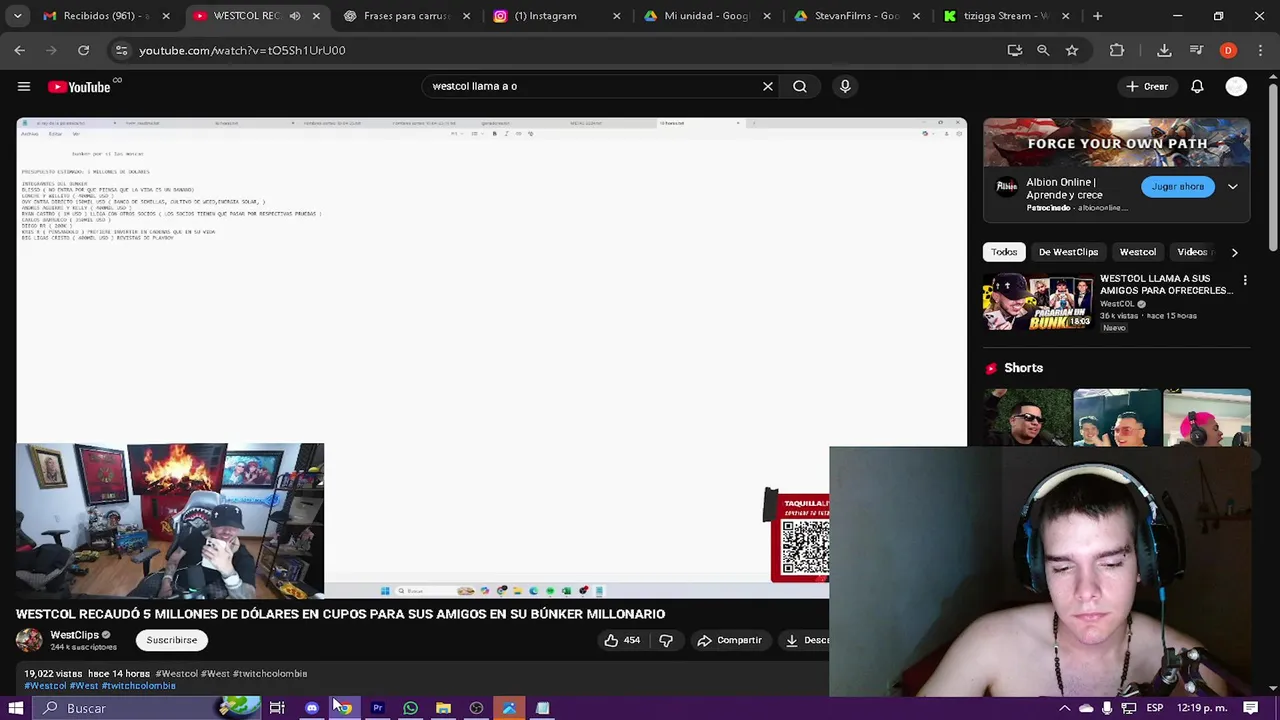Run search with magnifying glass button

[800, 86]
